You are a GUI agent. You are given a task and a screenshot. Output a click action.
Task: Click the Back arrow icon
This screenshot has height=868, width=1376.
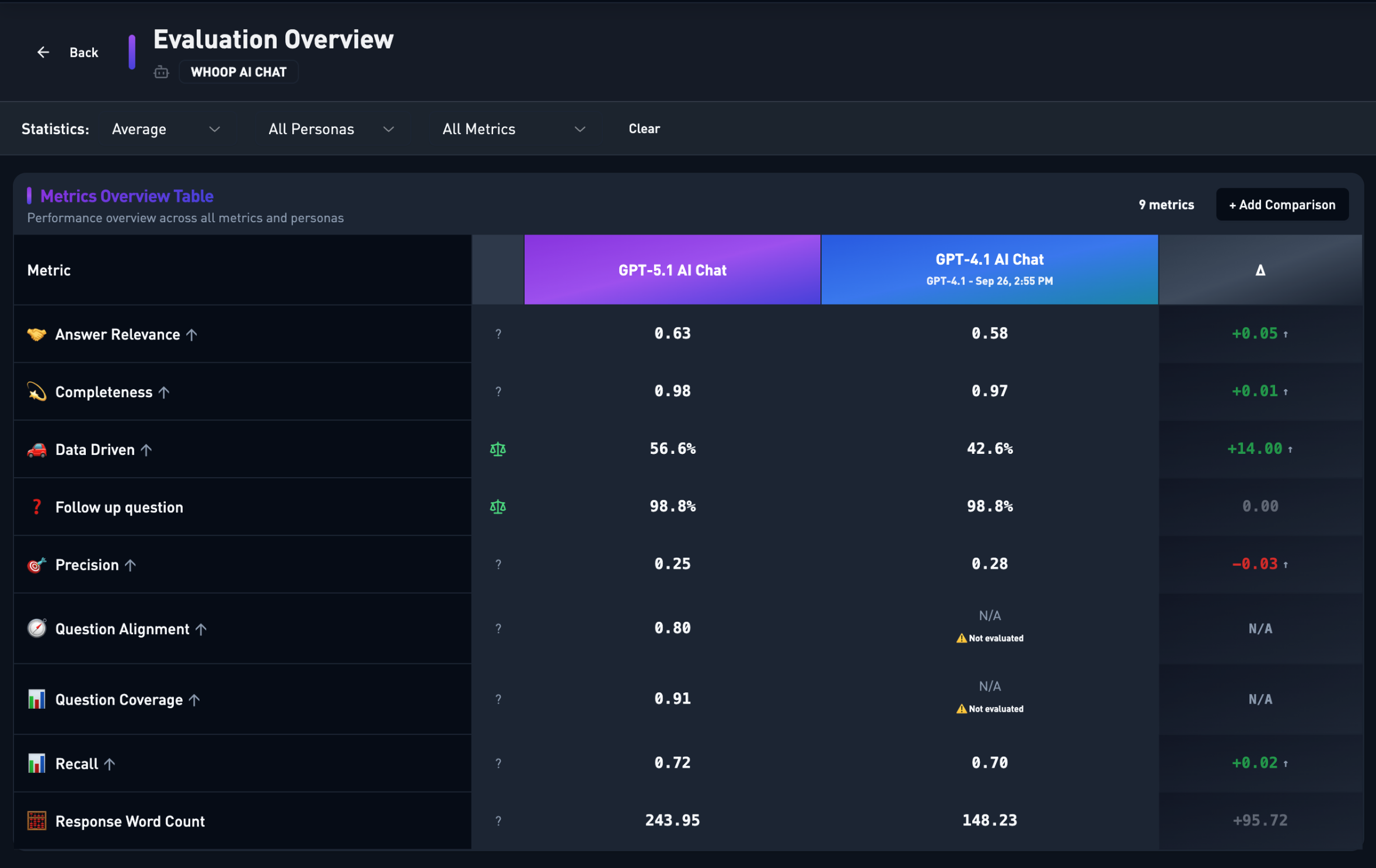tap(43, 52)
